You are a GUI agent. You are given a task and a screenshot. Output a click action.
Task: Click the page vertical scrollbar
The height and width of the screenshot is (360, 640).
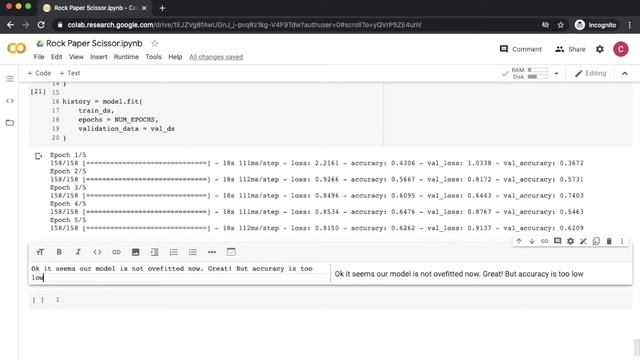[x=637, y=347]
